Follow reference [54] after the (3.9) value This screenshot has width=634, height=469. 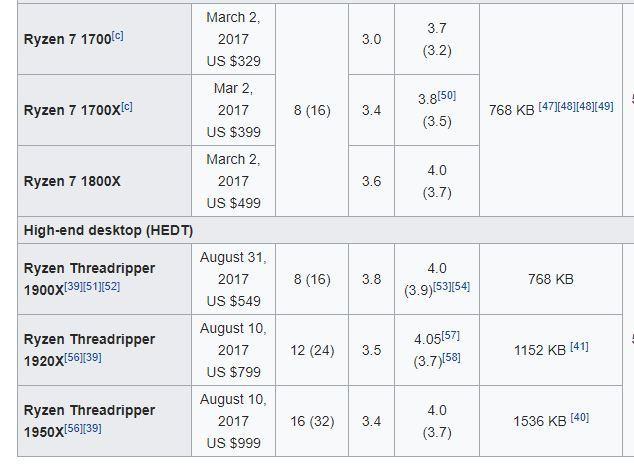click(x=461, y=287)
